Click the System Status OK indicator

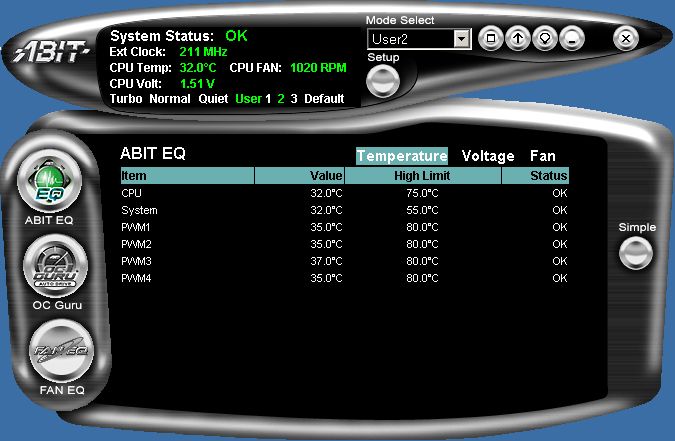[x=236, y=35]
